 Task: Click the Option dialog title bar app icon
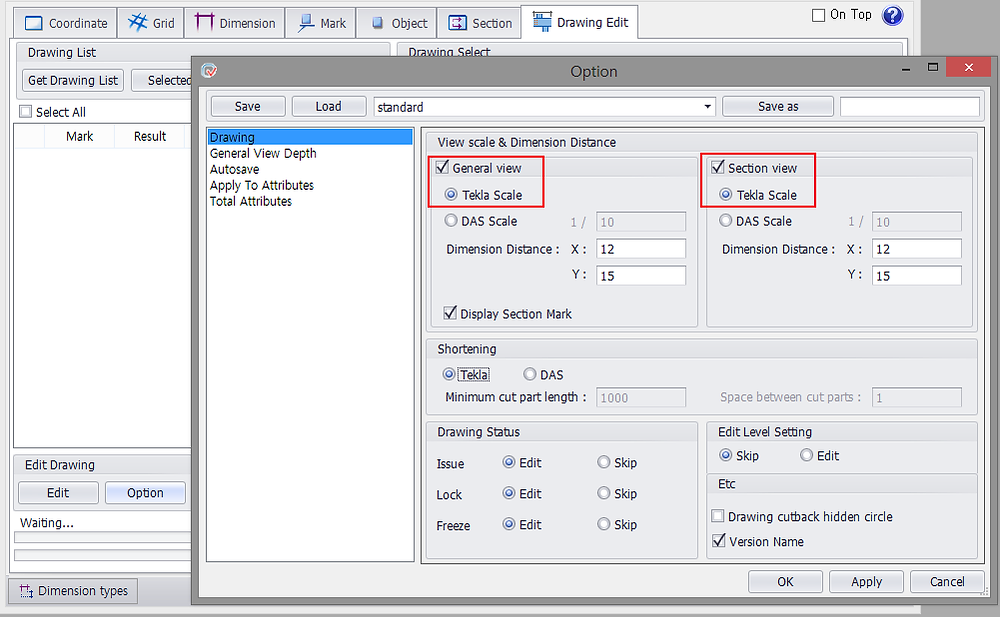tap(209, 71)
